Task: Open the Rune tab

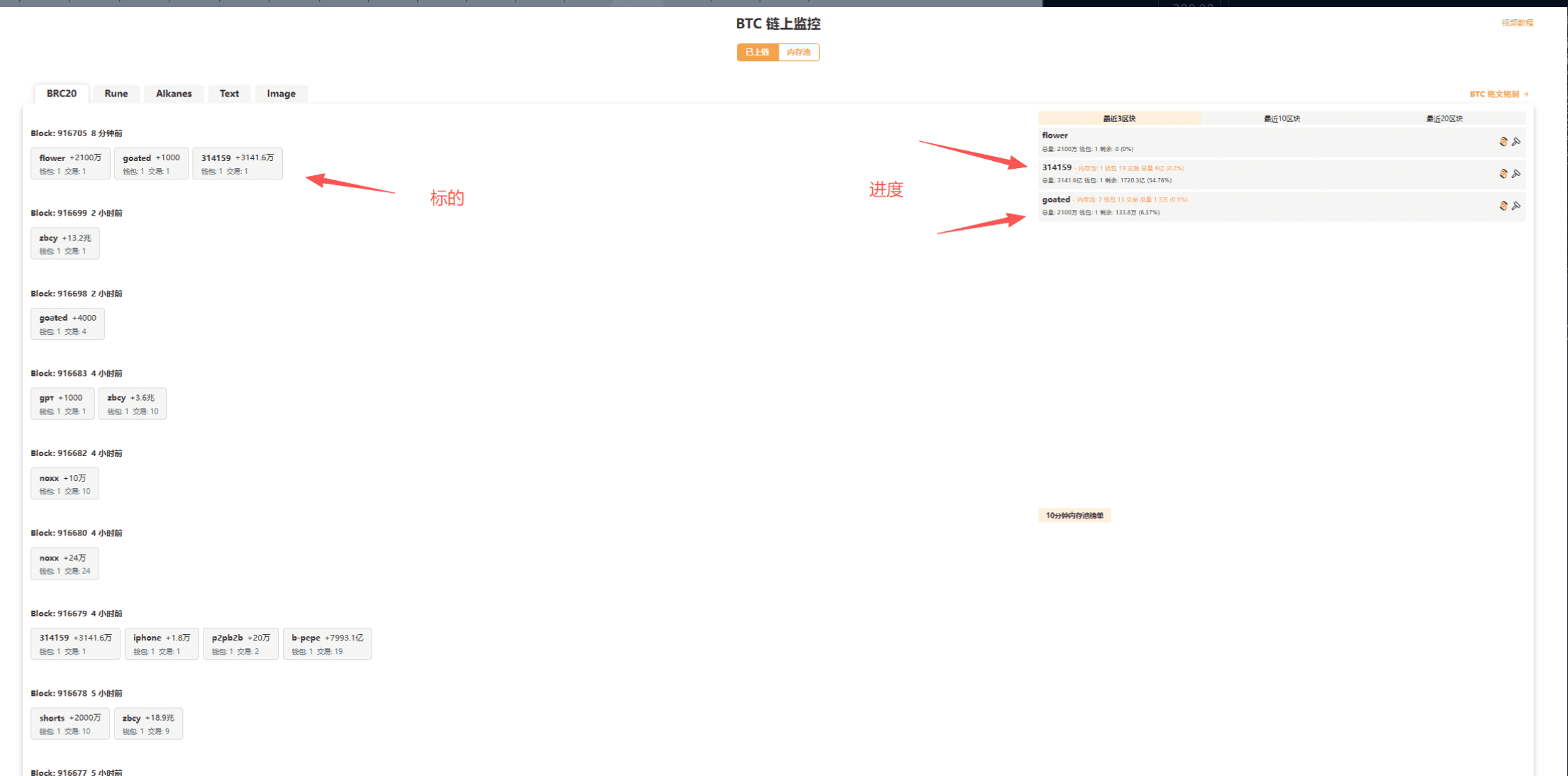Action: (x=116, y=94)
